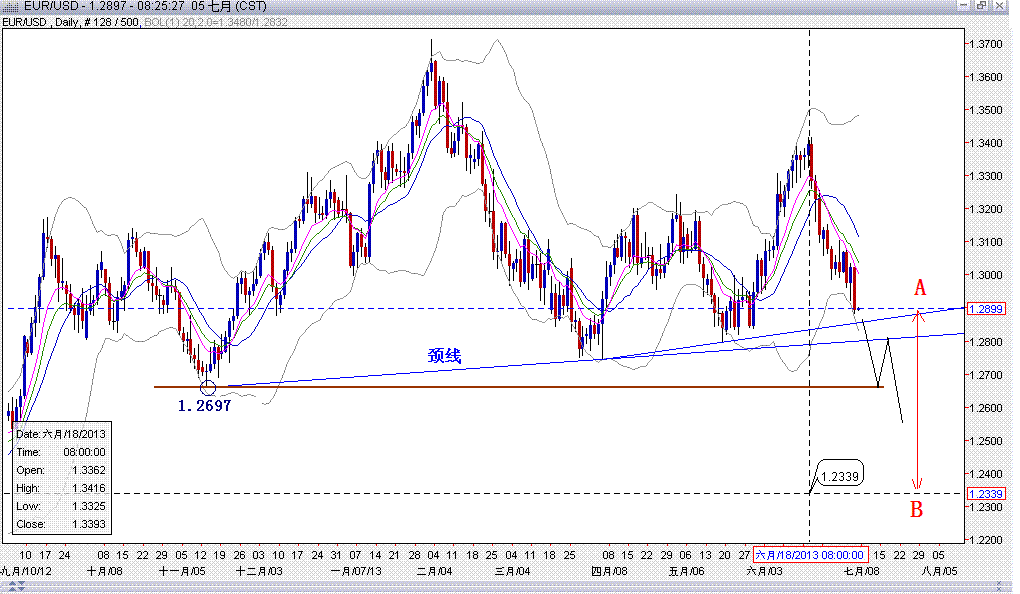Click the Time value 08:00:00 in data box

[85, 452]
